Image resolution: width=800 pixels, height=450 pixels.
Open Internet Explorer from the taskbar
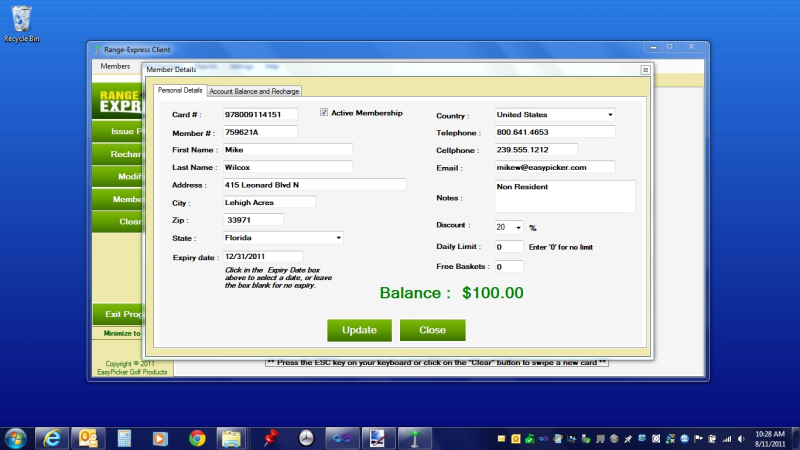[x=51, y=438]
